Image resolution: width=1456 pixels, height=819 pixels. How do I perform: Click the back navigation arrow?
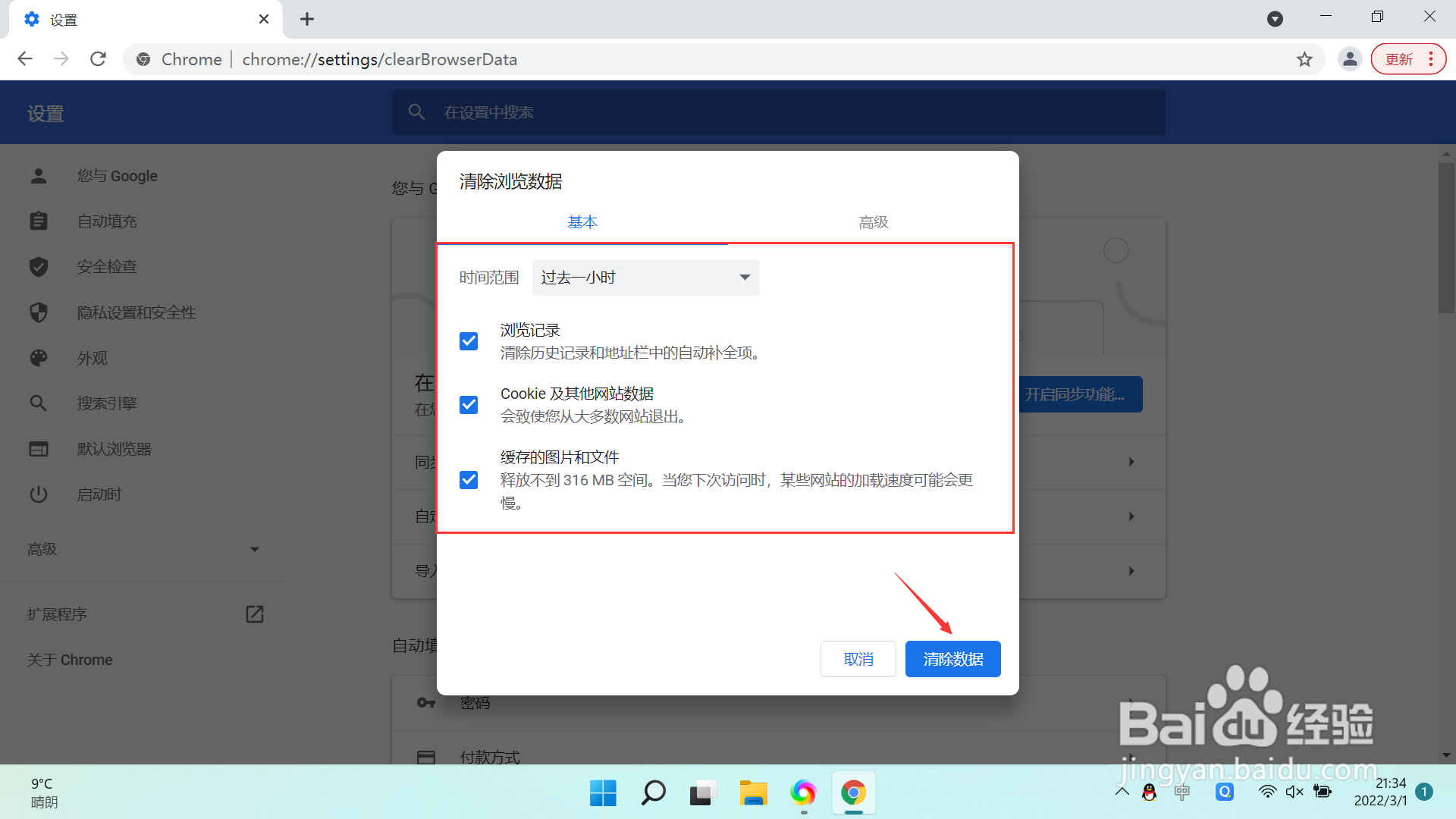(25, 59)
